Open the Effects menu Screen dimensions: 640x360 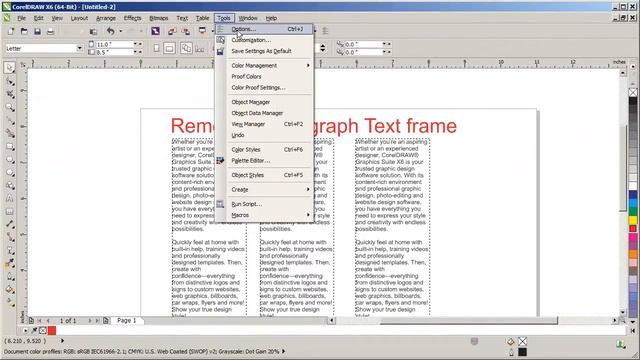tap(132, 18)
